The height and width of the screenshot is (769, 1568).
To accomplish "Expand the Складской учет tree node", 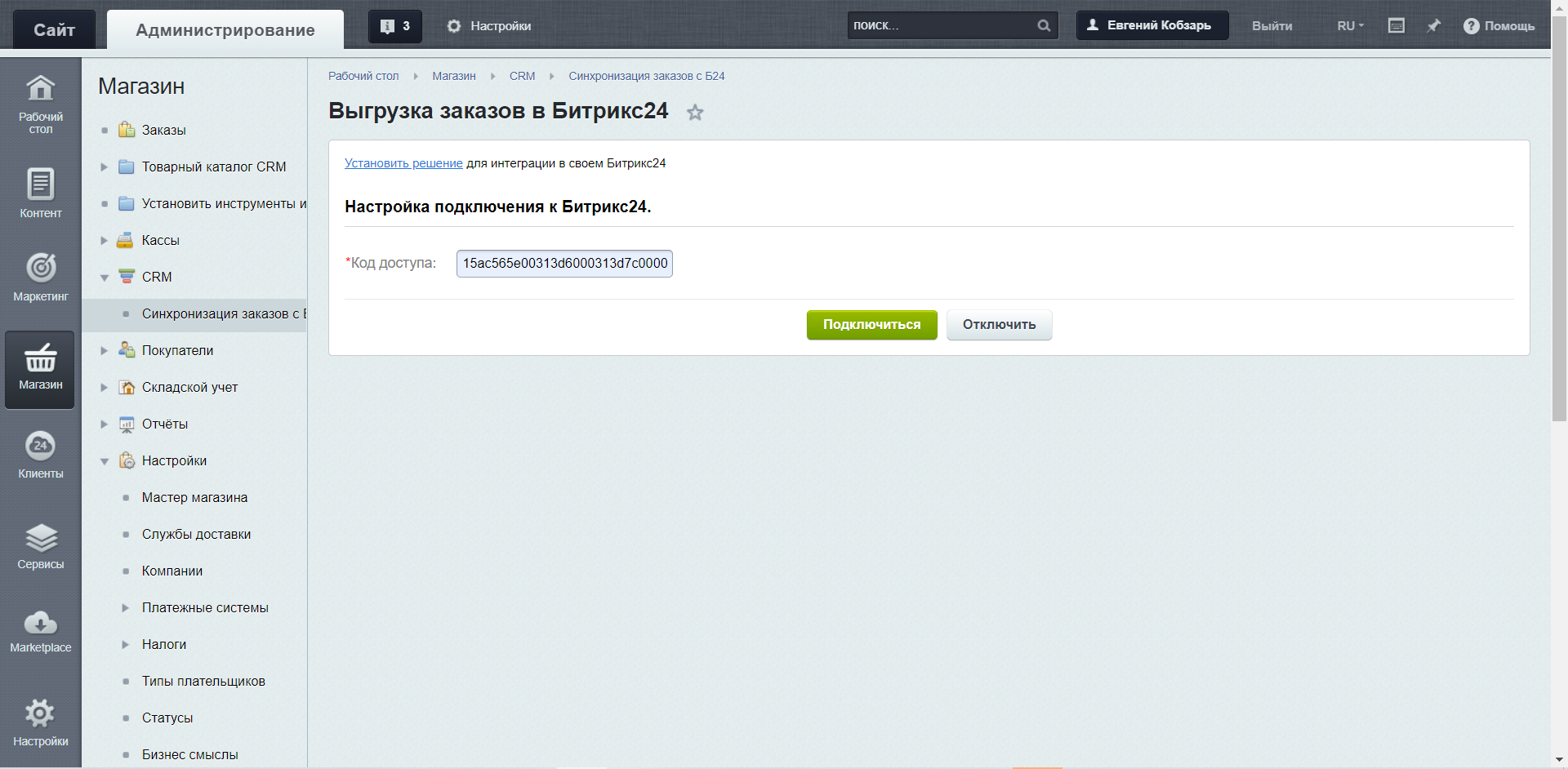I will pos(104,387).
